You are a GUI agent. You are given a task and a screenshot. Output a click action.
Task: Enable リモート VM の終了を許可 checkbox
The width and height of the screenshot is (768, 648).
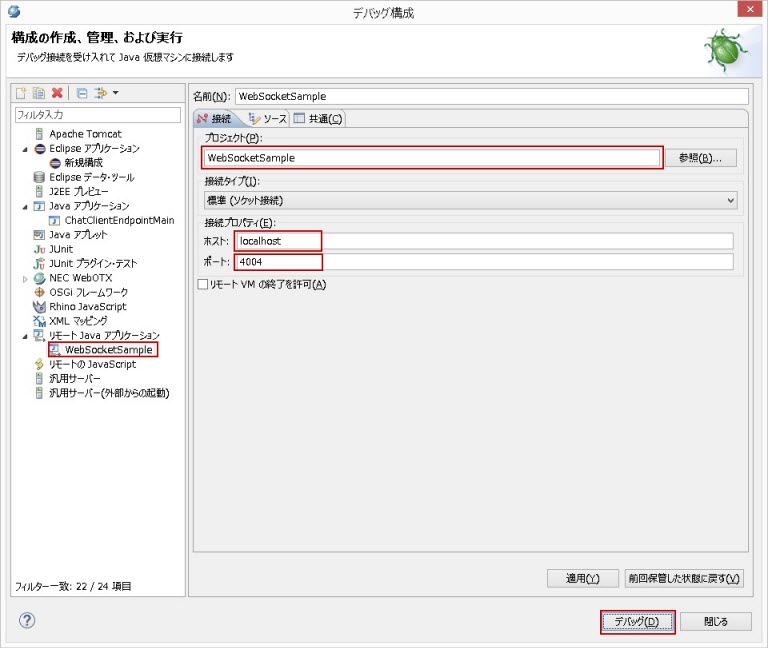pyautogui.click(x=203, y=285)
